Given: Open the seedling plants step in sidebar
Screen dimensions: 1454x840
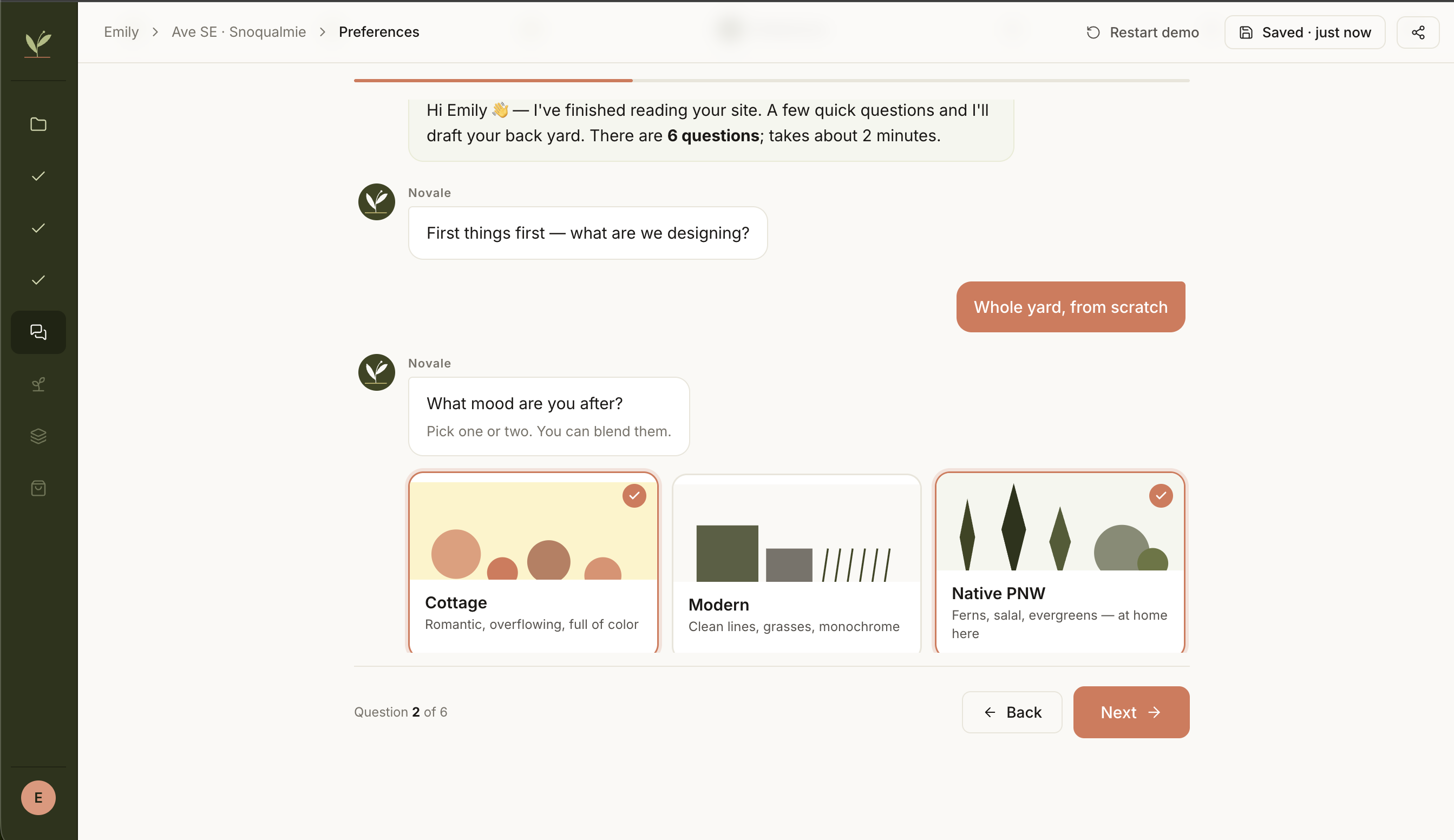Looking at the screenshot, I should point(38,384).
